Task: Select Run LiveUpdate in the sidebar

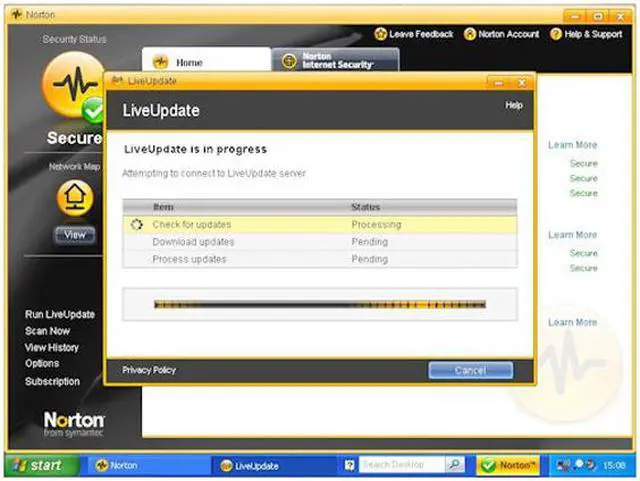Action: click(60, 314)
